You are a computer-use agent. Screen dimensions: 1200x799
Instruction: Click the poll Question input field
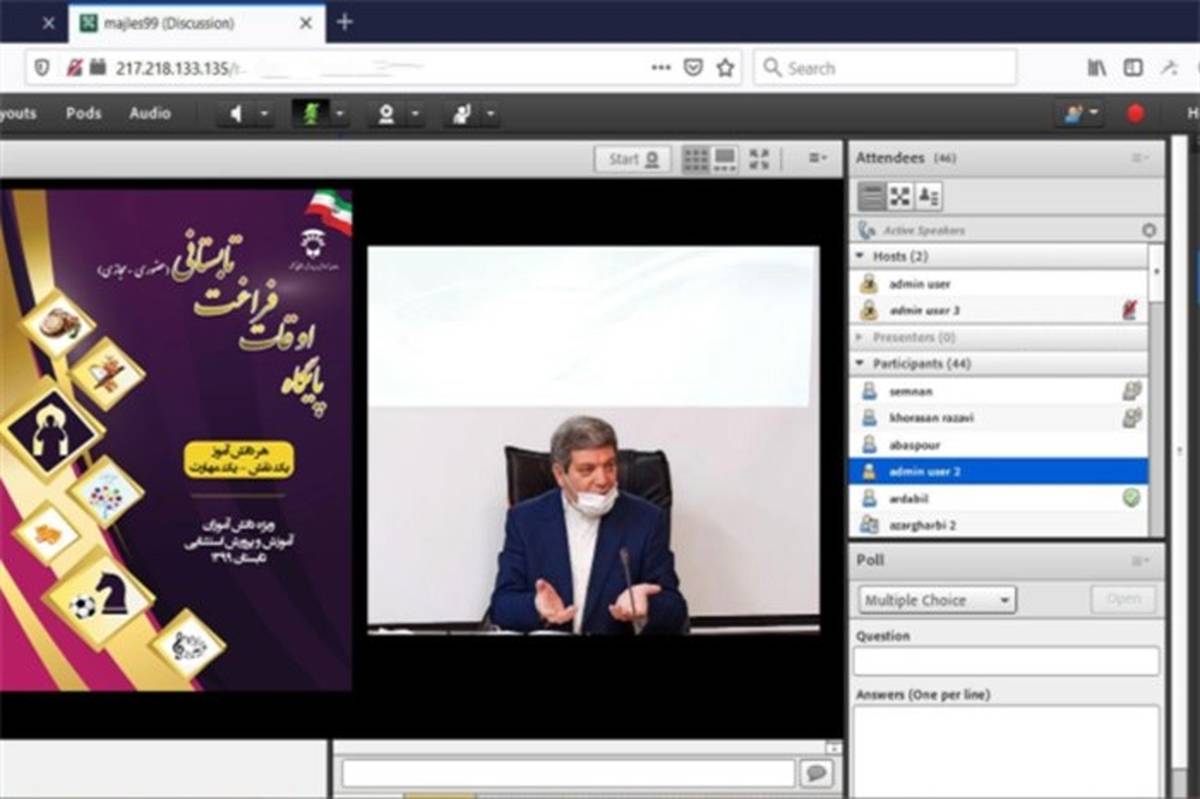1005,661
